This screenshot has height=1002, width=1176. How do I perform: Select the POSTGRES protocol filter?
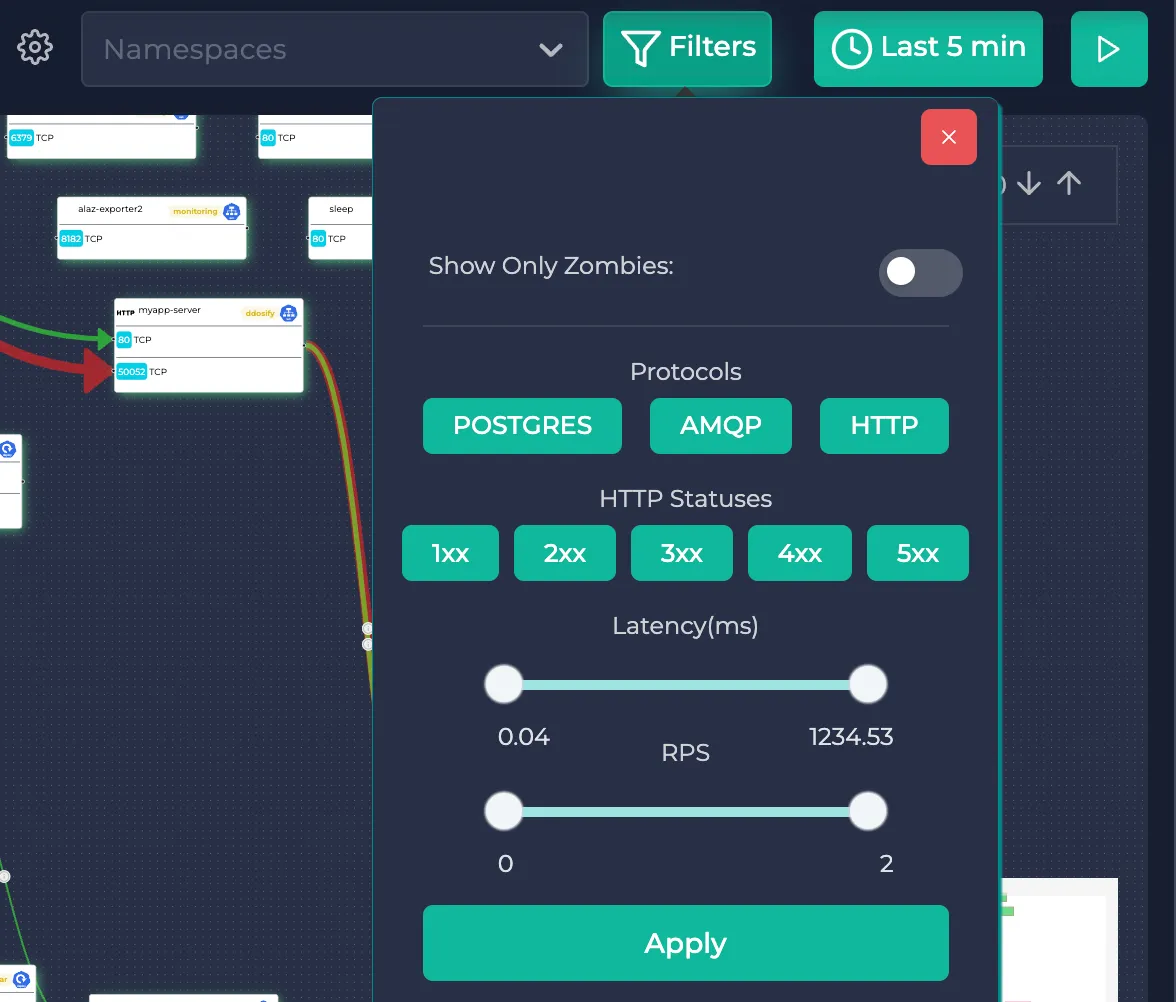pos(522,426)
